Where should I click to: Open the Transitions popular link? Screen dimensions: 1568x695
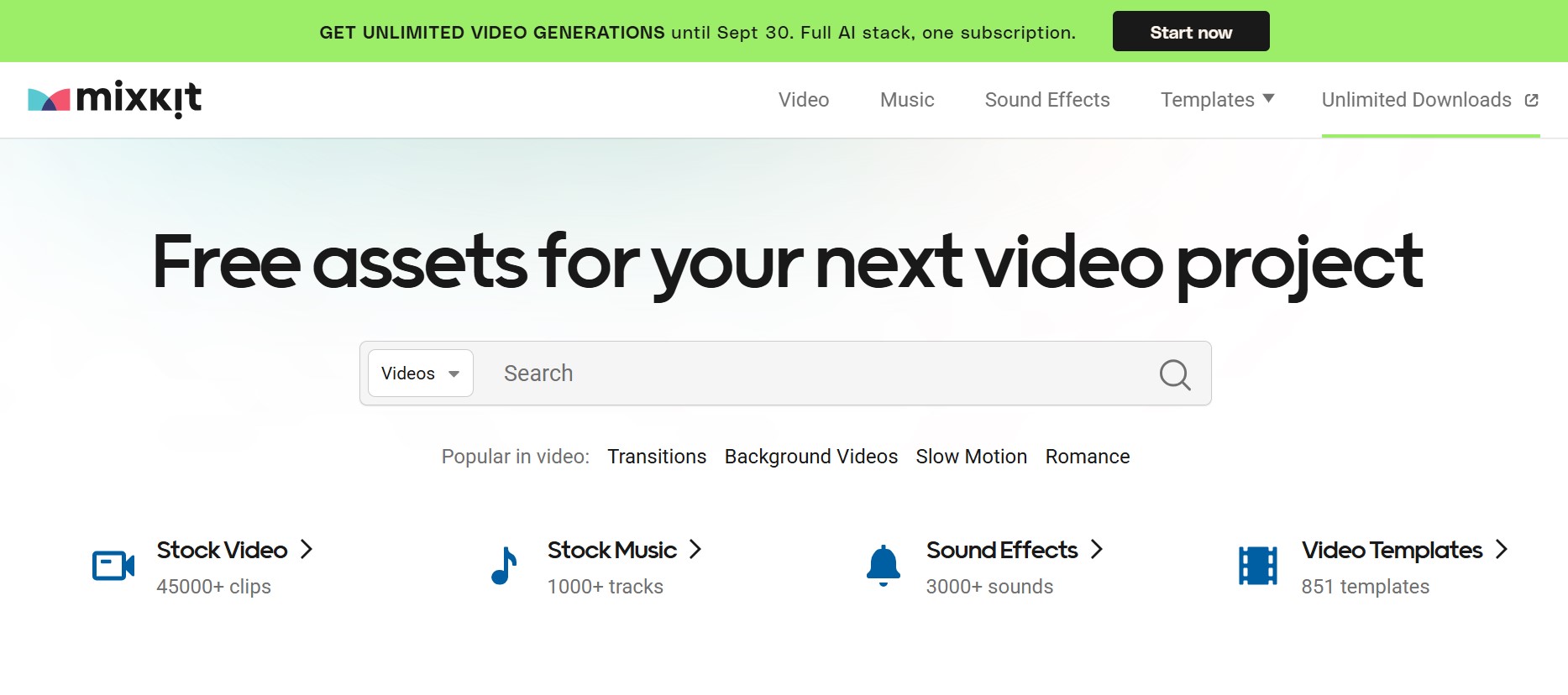[x=657, y=457]
